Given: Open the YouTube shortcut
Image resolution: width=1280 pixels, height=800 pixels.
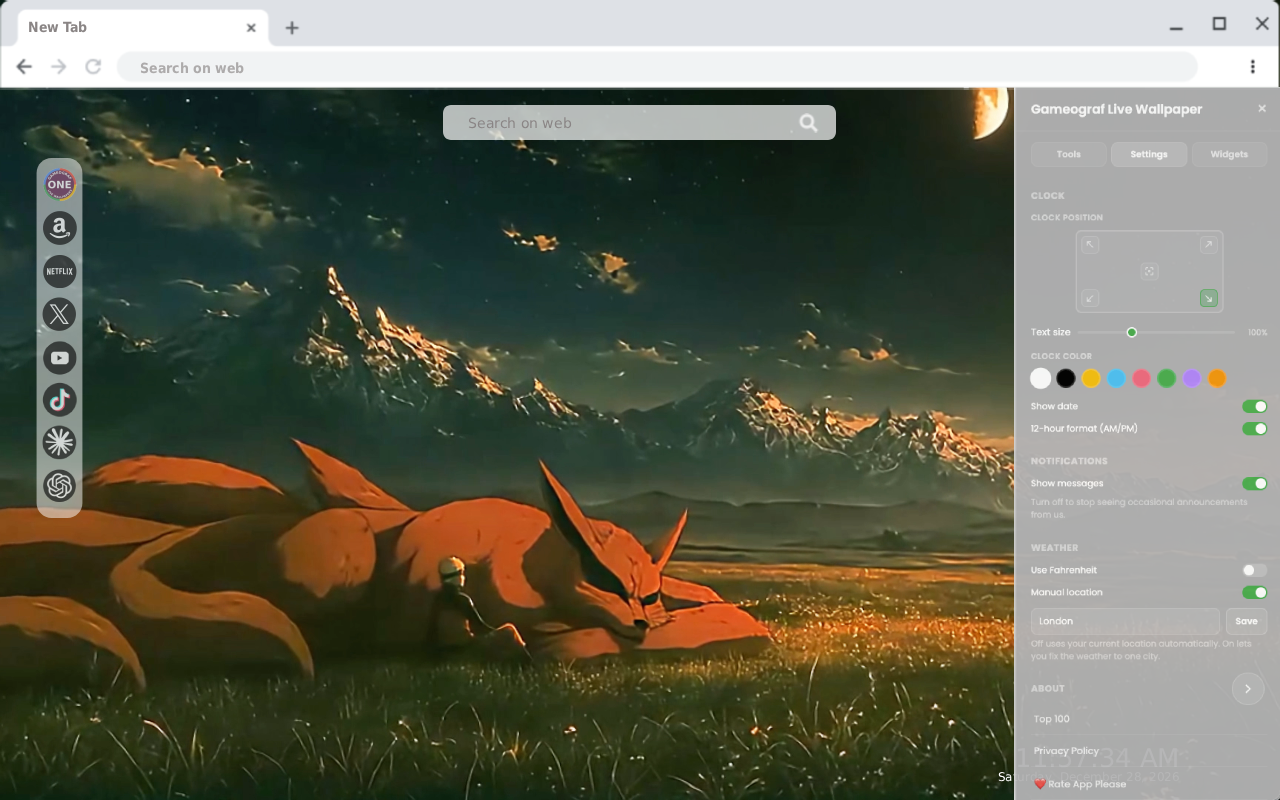Looking at the screenshot, I should 60,357.
